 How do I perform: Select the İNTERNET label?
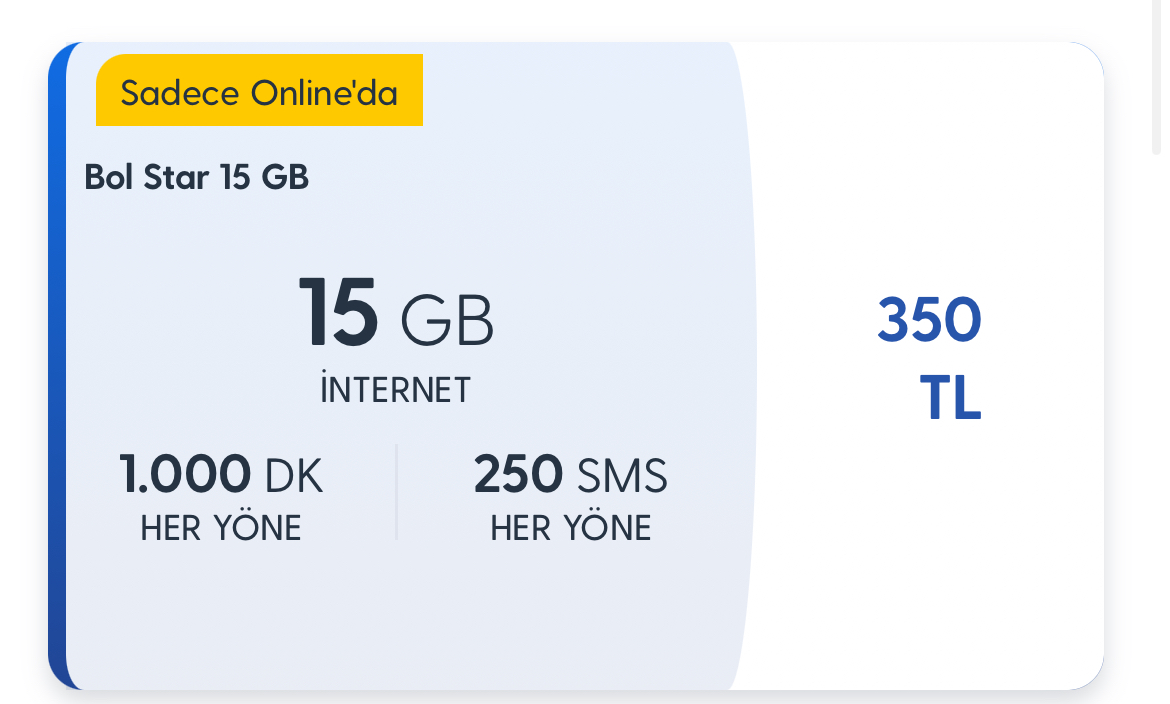(x=395, y=390)
